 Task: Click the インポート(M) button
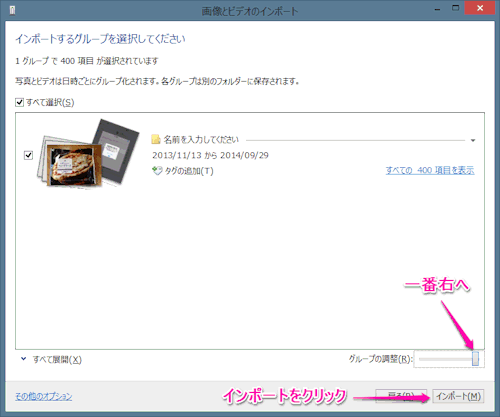pos(458,396)
